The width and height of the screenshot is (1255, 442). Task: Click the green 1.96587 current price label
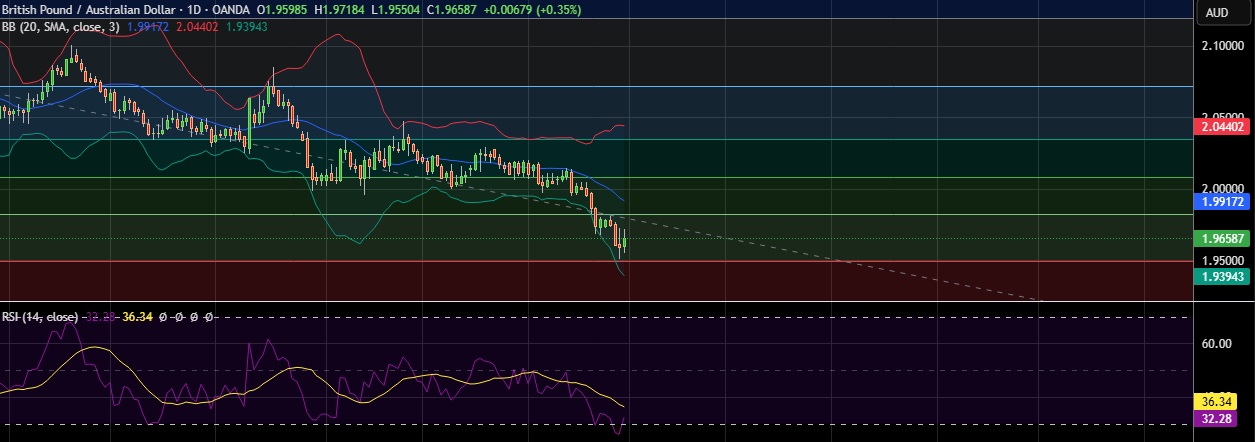click(x=1222, y=238)
